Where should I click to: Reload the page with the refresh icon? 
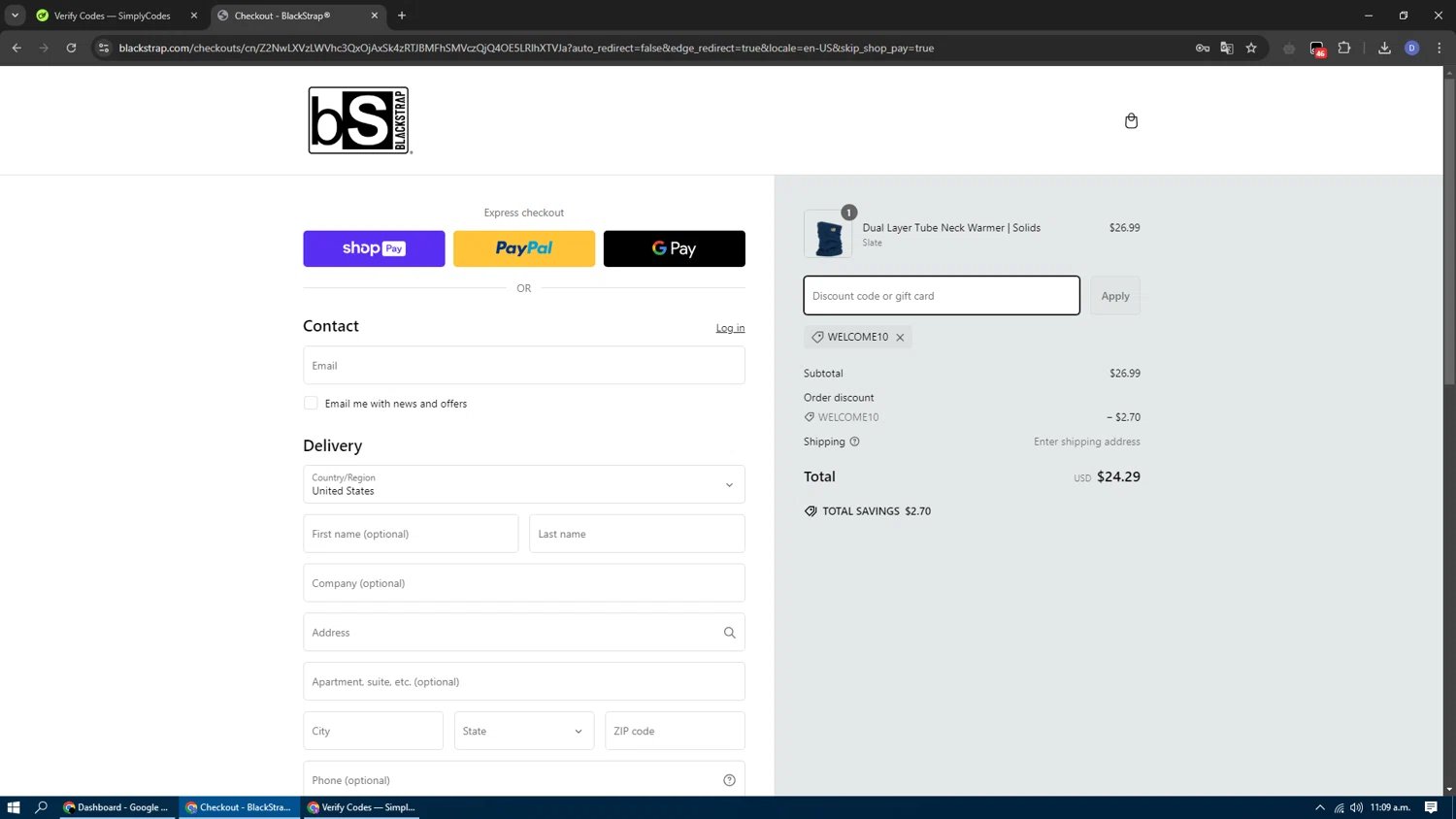coord(71,48)
